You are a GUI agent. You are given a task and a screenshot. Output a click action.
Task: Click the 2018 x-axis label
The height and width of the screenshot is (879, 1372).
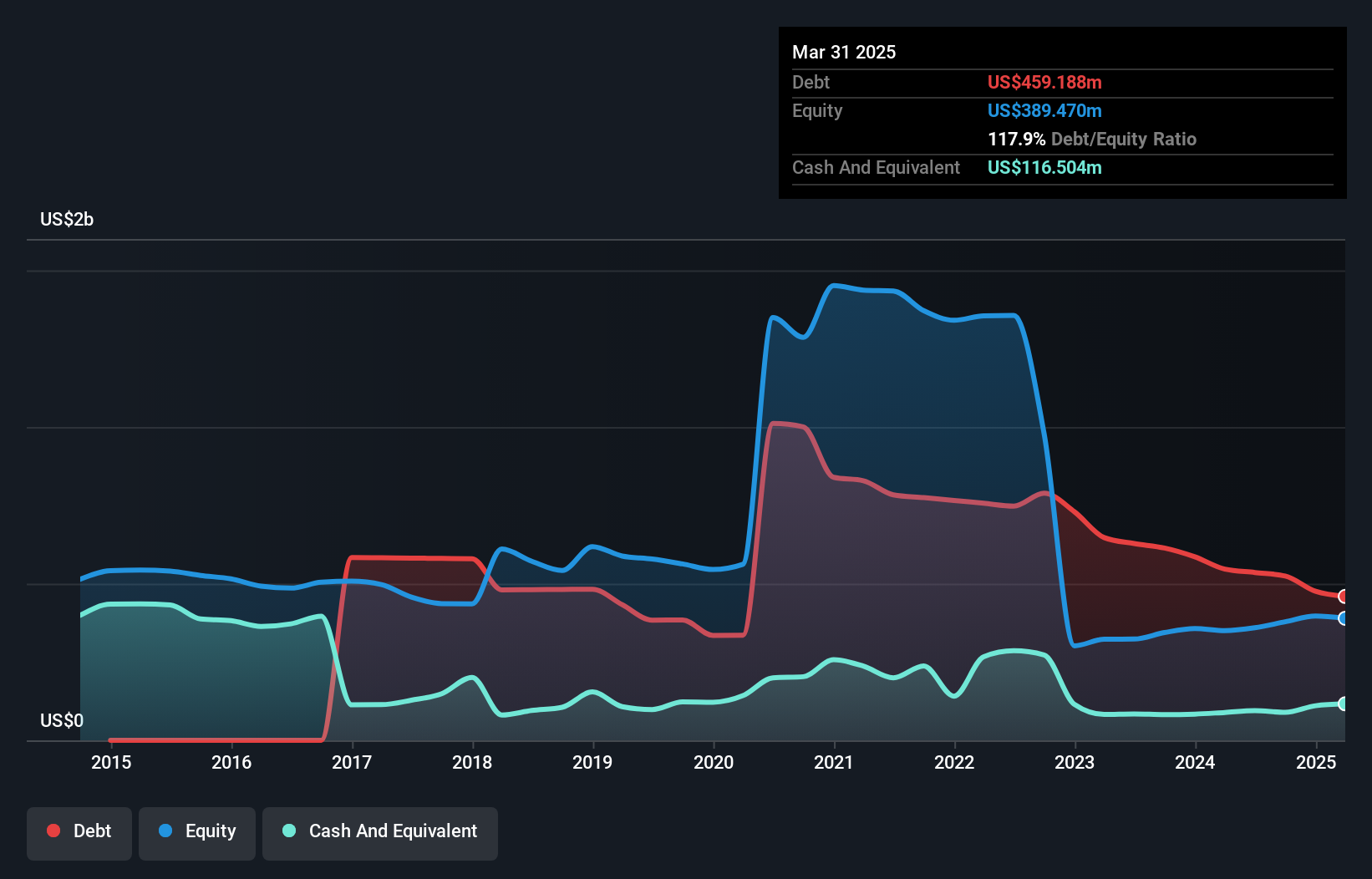(472, 762)
